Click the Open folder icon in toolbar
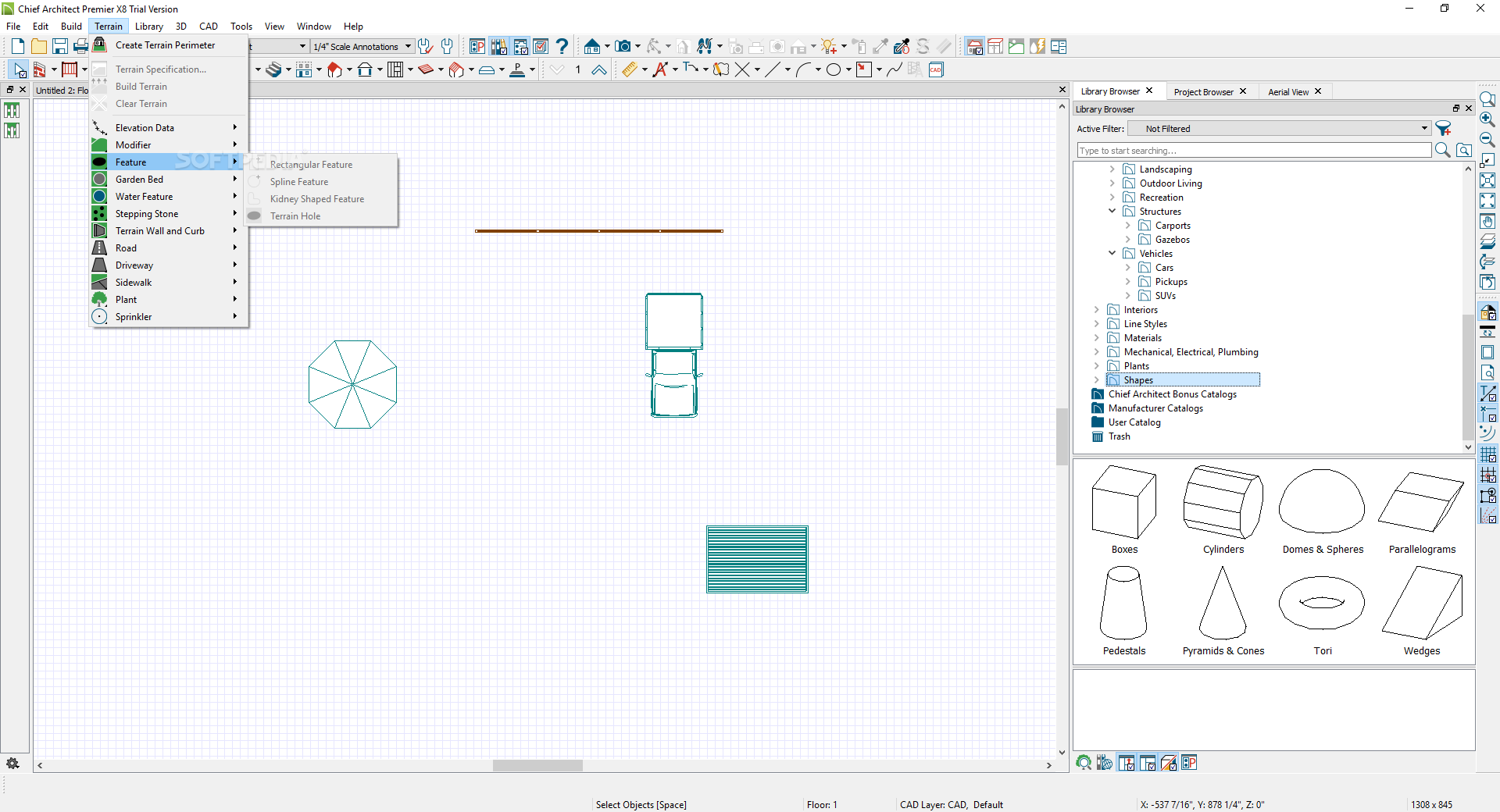This screenshot has height=812, width=1500. click(x=38, y=47)
